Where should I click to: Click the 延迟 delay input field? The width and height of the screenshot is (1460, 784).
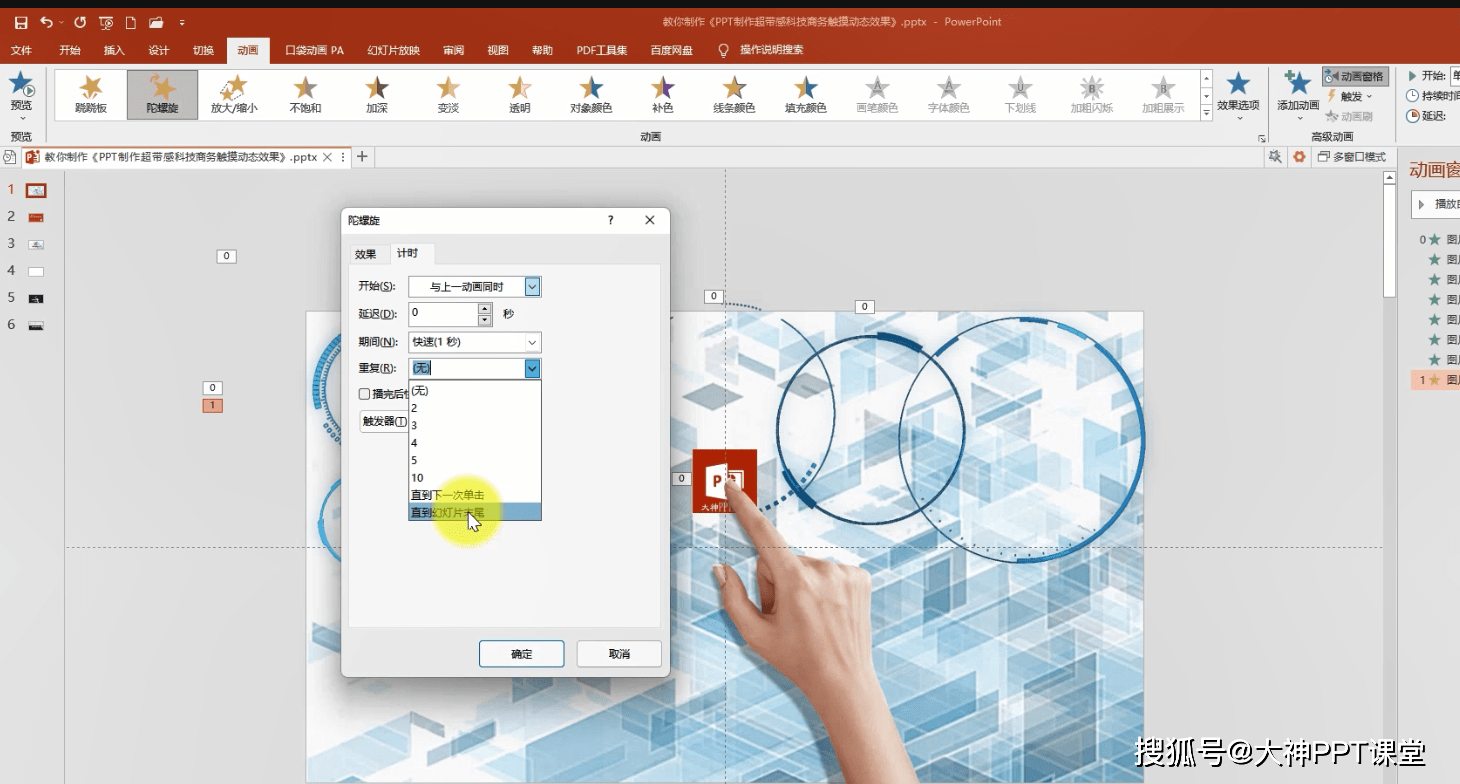click(443, 314)
